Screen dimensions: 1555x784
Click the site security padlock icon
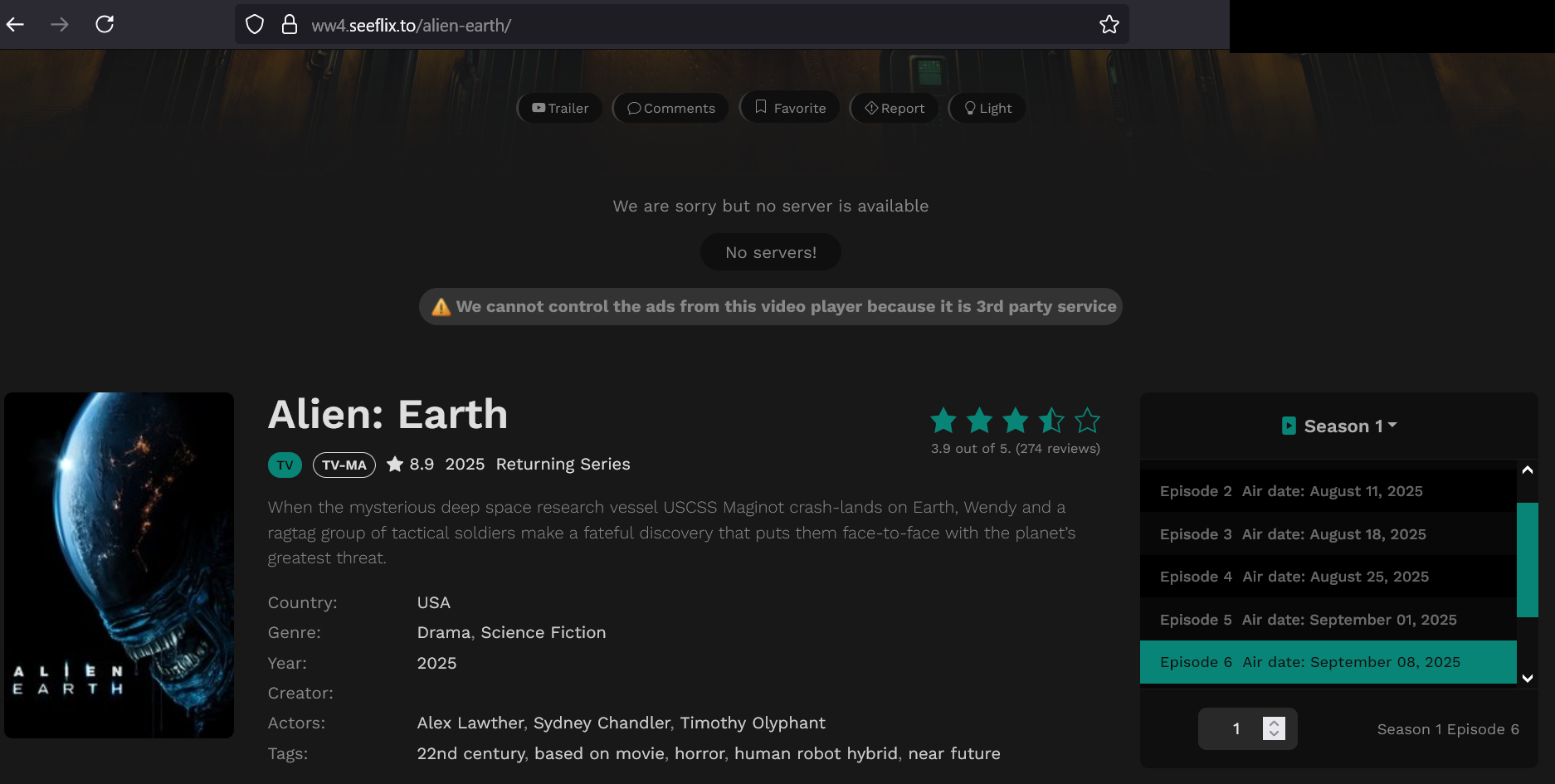point(290,25)
